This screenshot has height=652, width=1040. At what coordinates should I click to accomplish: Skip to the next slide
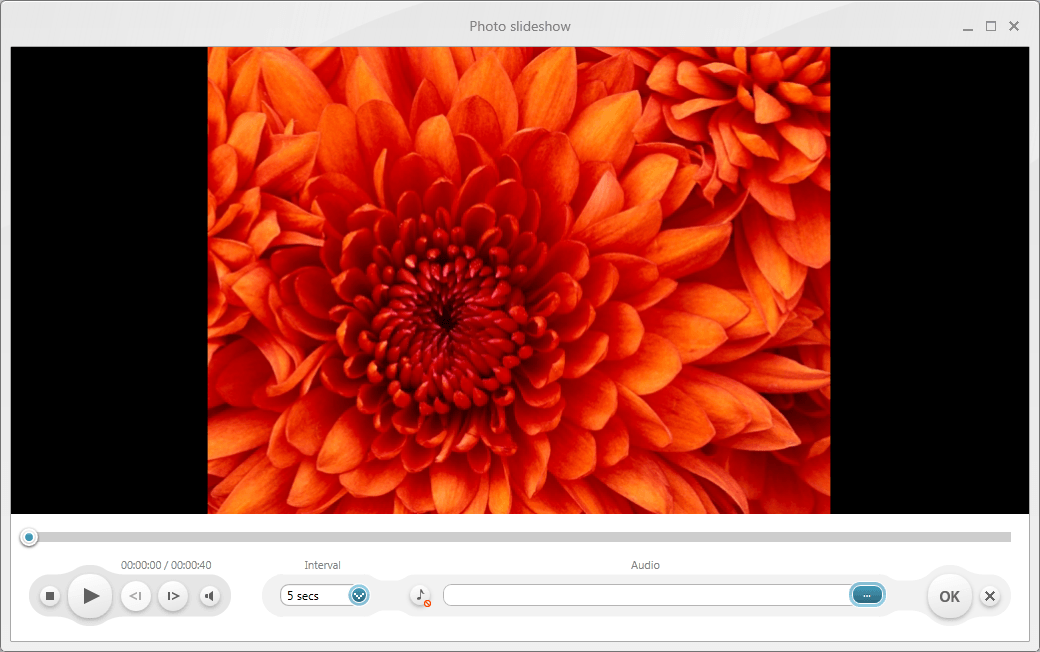click(173, 596)
